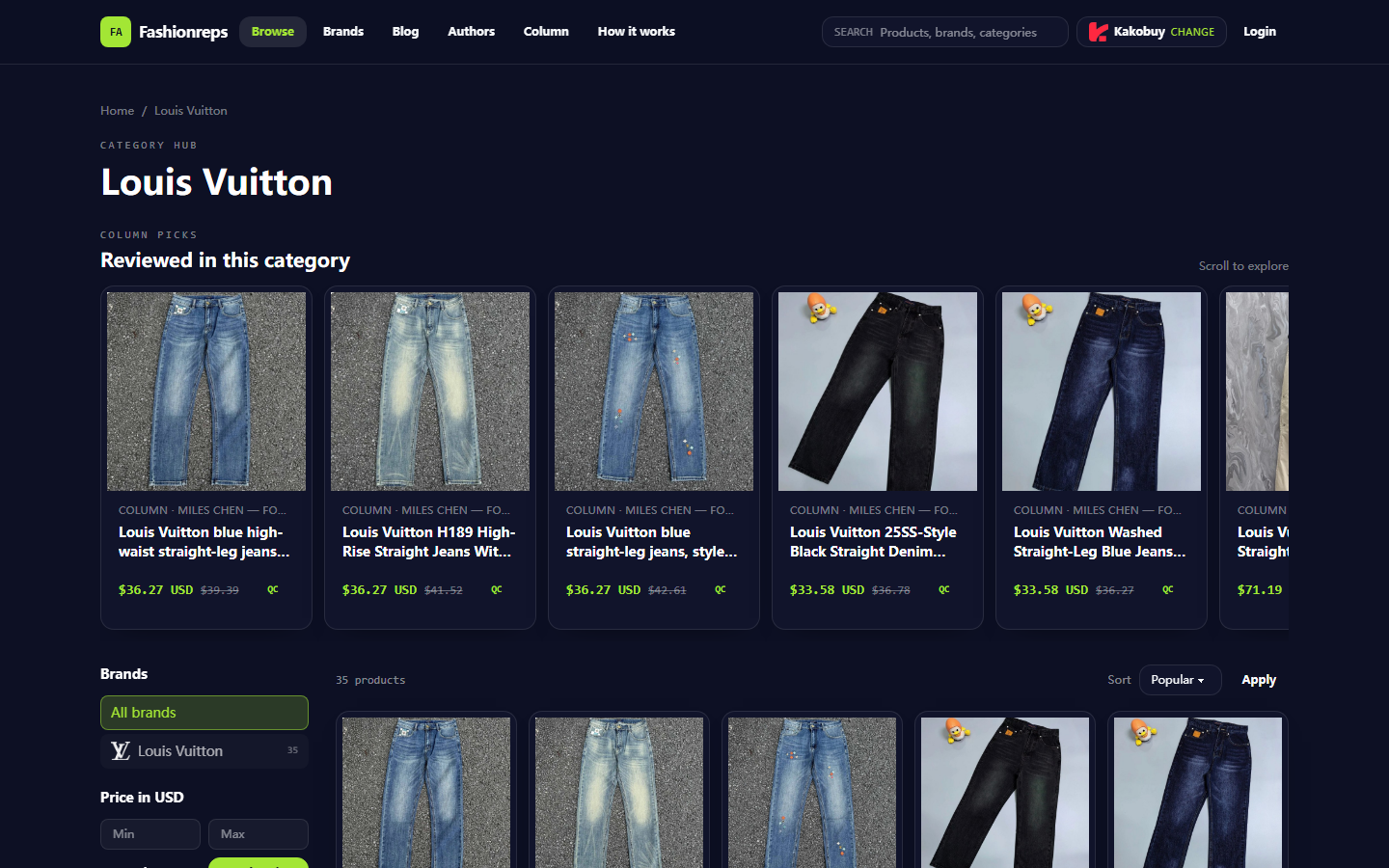Screen dimensions: 1389x868
Task: Open the Washed Straight-Leg Blue Jeans thumbnail
Action: coord(1102,392)
